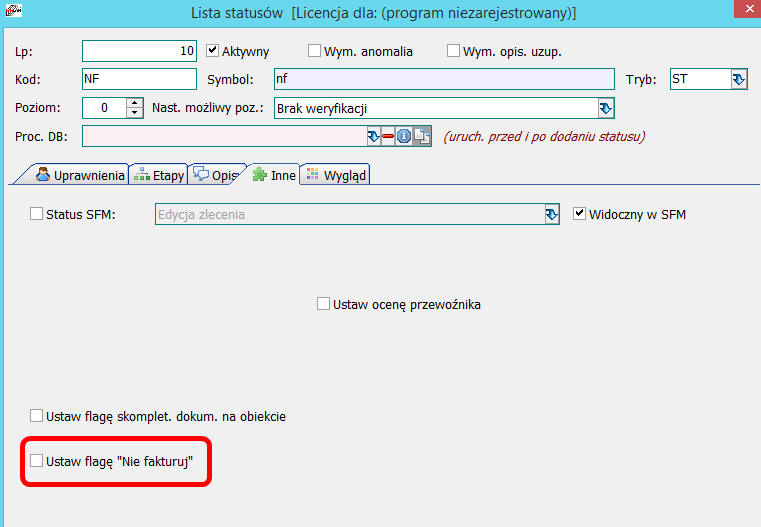
Task: Enable Ustaw flagę skomplet. dokum. na obiekcie
Action: pyautogui.click(x=36, y=415)
